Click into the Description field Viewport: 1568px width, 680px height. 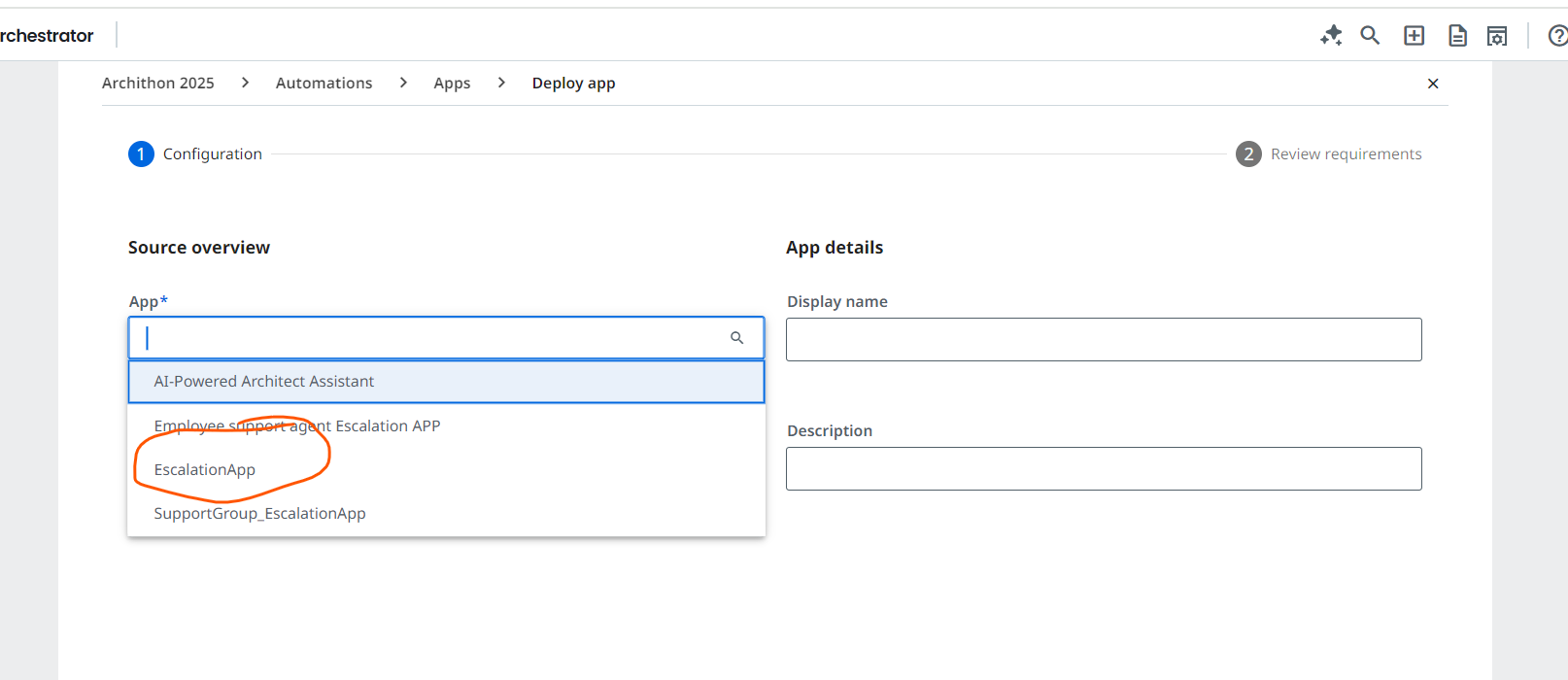click(1104, 469)
